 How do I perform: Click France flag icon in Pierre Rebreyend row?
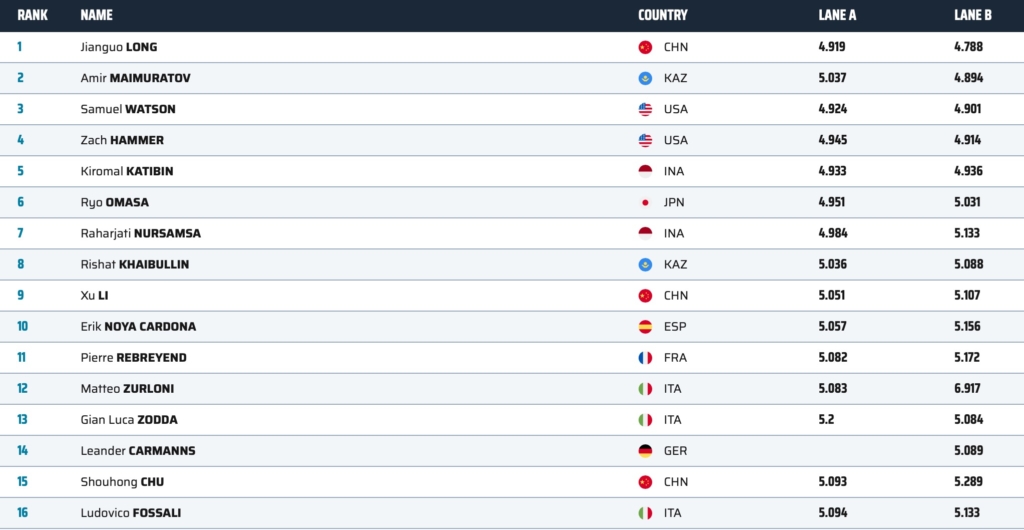[x=645, y=358]
